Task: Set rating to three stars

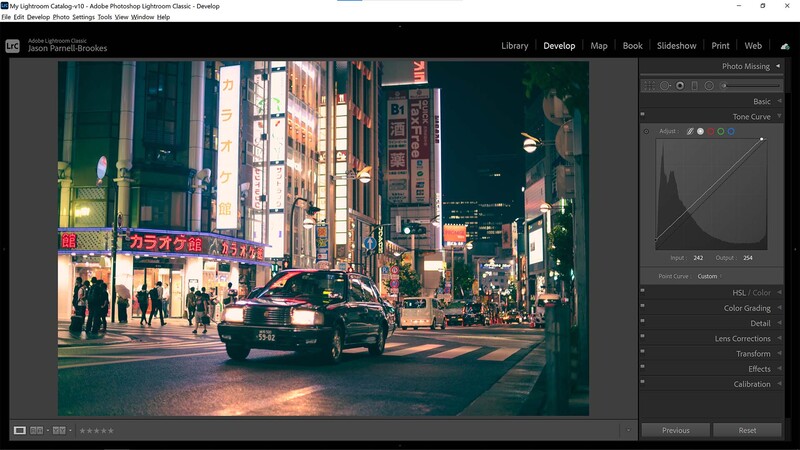Action: 96,431
